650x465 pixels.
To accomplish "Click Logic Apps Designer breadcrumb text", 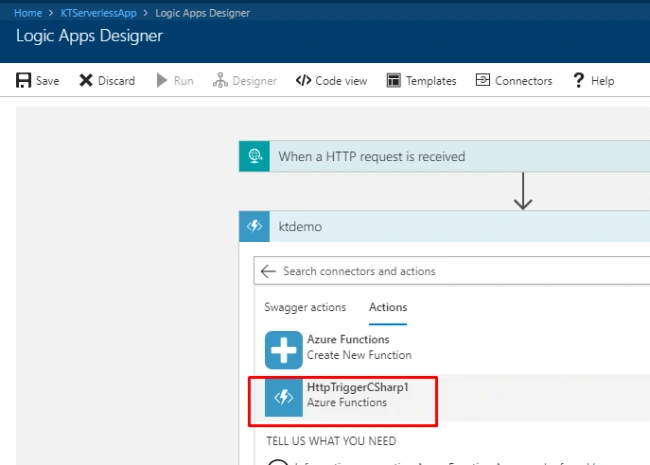I will (x=203, y=13).
